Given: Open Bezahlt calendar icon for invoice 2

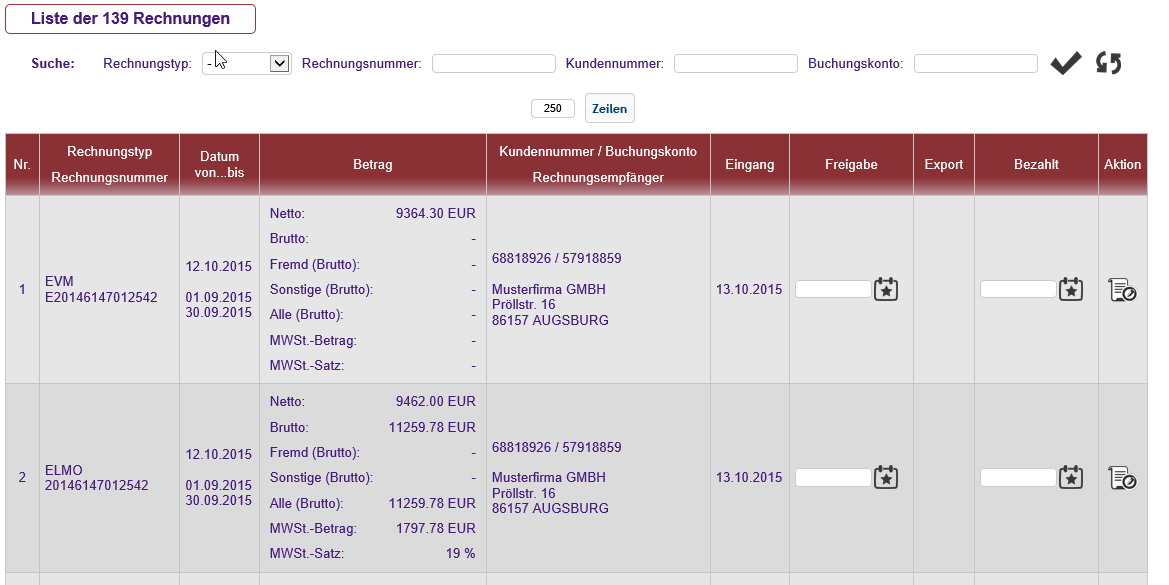Looking at the screenshot, I should 1071,478.
